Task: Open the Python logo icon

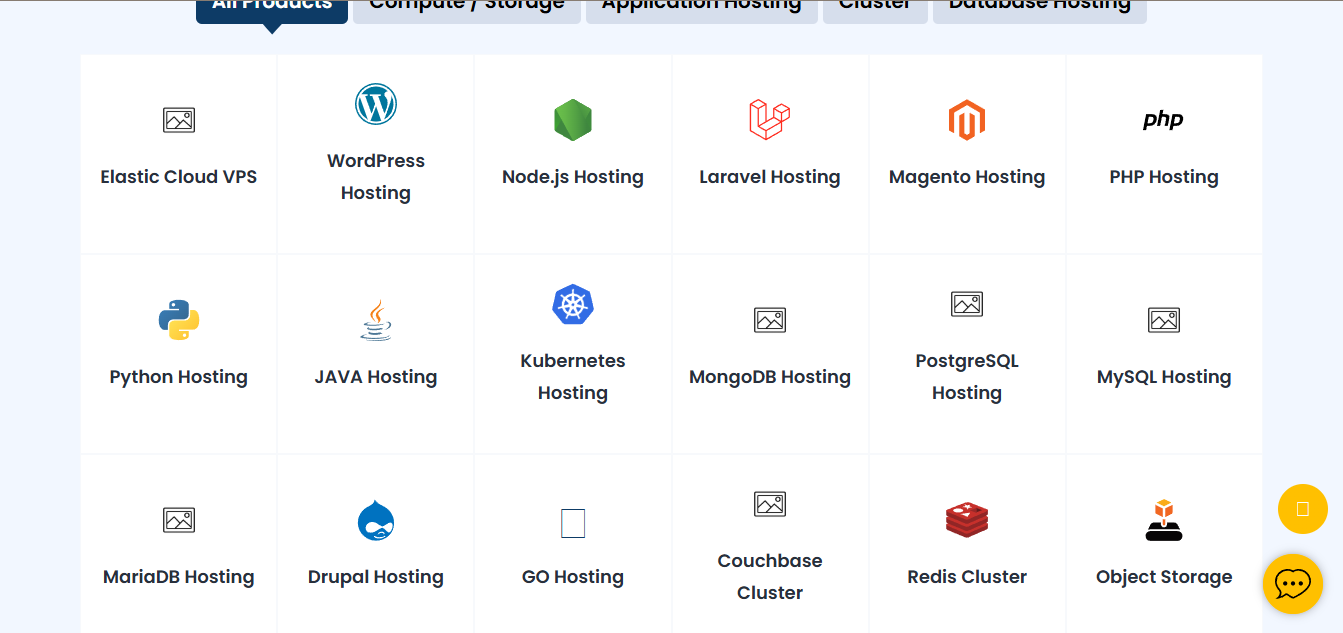Action: coord(179,320)
